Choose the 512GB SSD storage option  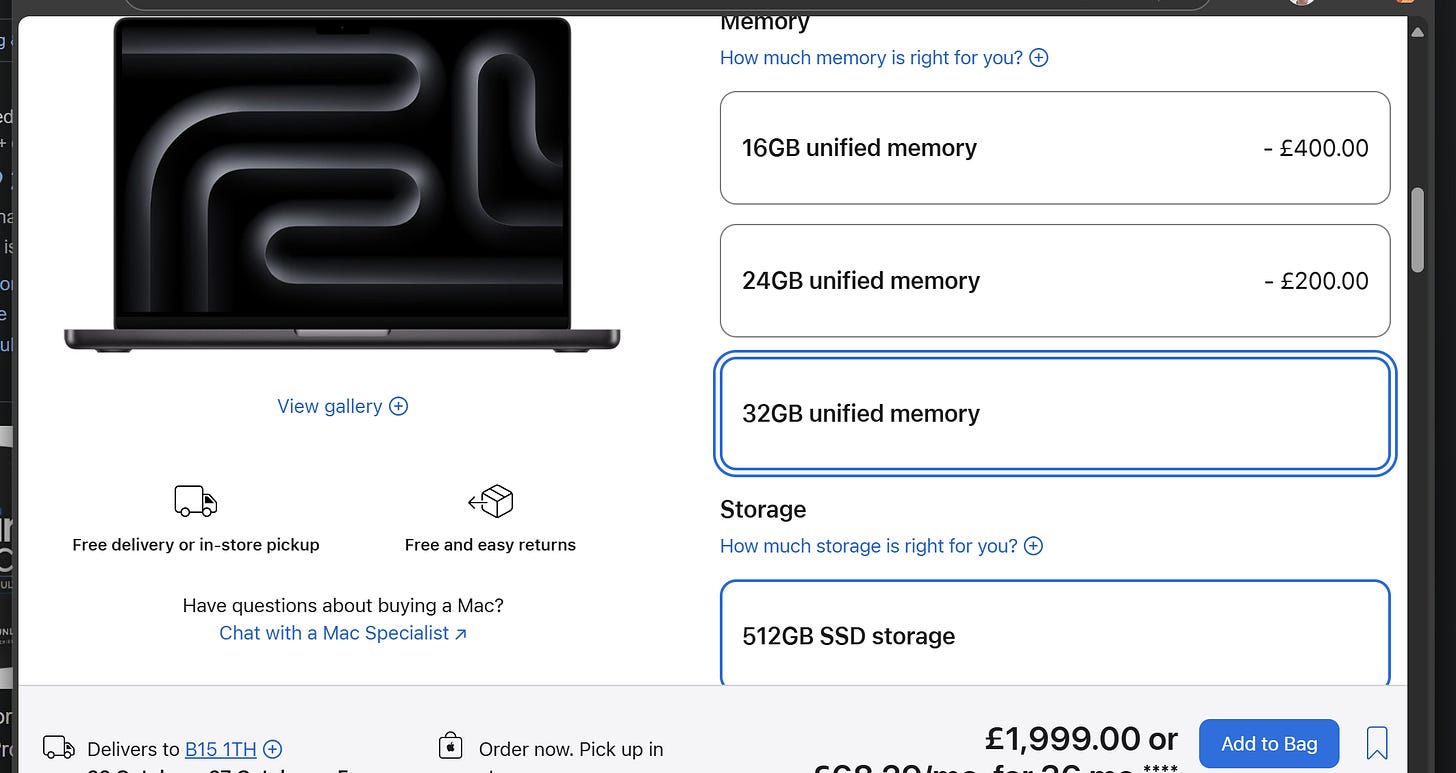pos(1055,633)
